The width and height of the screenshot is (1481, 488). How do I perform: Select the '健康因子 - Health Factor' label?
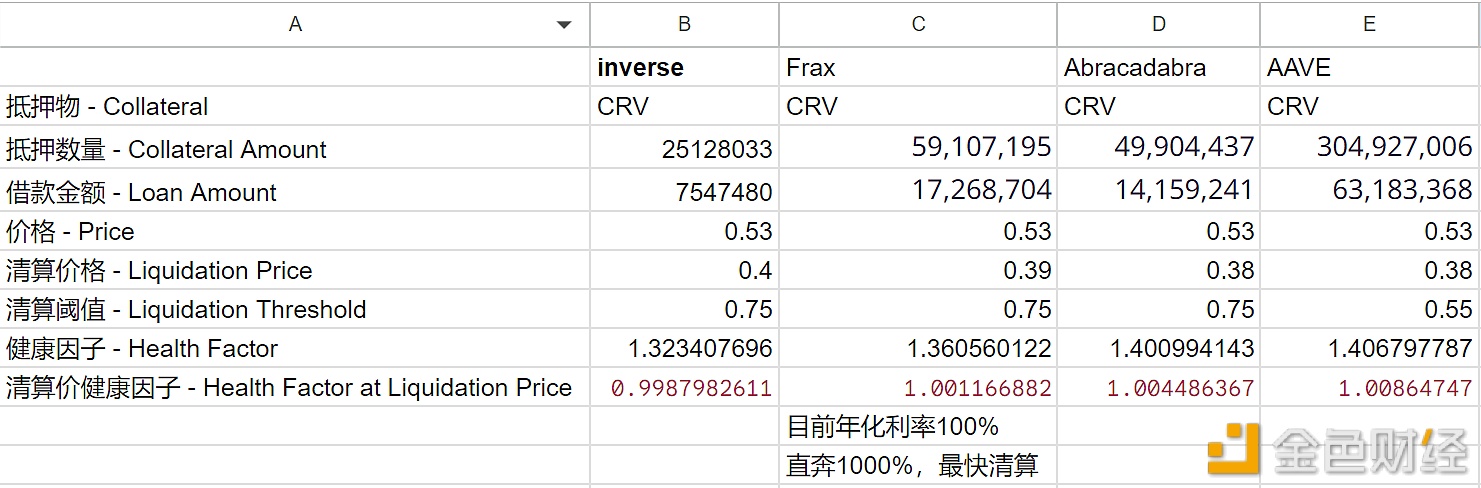tap(295, 348)
